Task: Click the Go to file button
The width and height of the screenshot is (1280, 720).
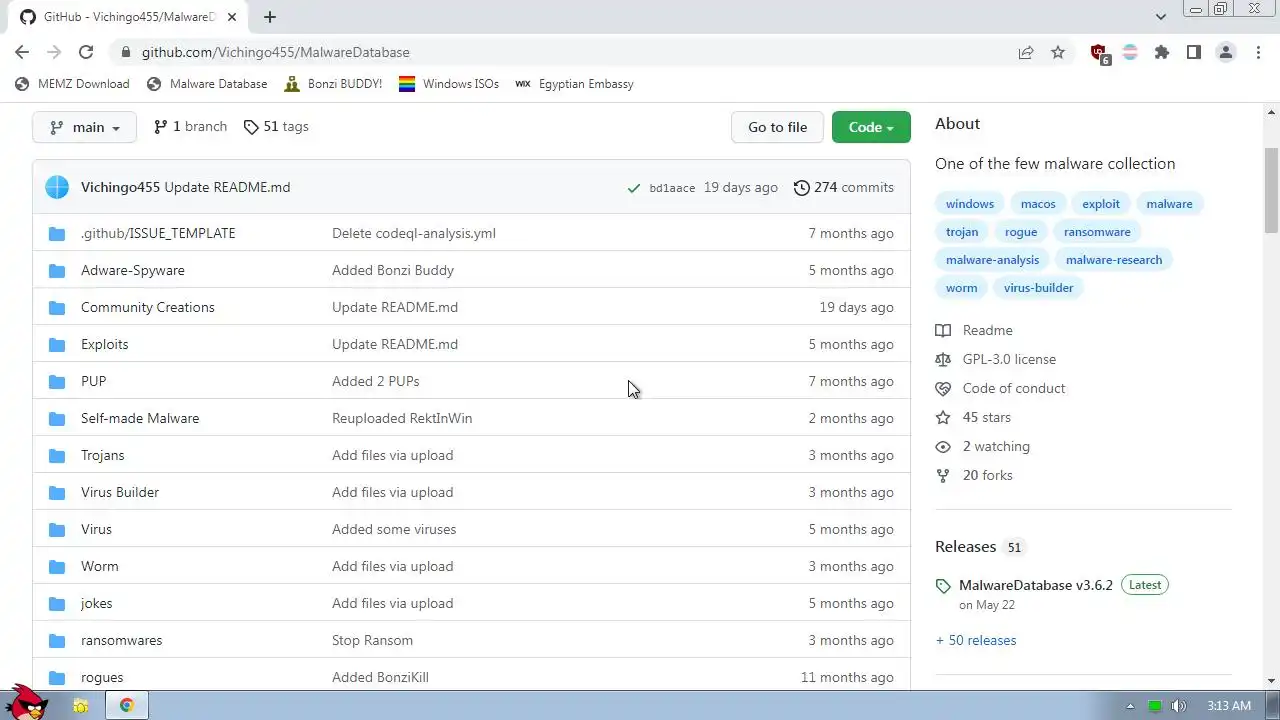Action: pos(777,127)
